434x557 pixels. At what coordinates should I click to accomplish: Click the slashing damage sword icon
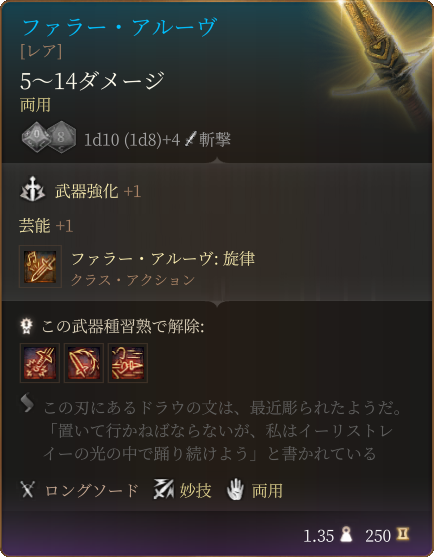click(x=190, y=139)
